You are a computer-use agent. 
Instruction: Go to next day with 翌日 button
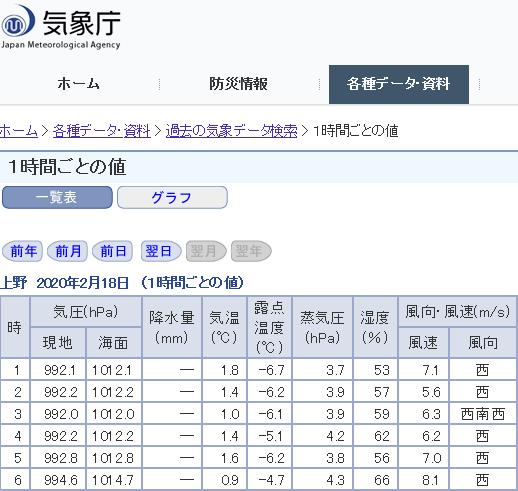point(161,251)
